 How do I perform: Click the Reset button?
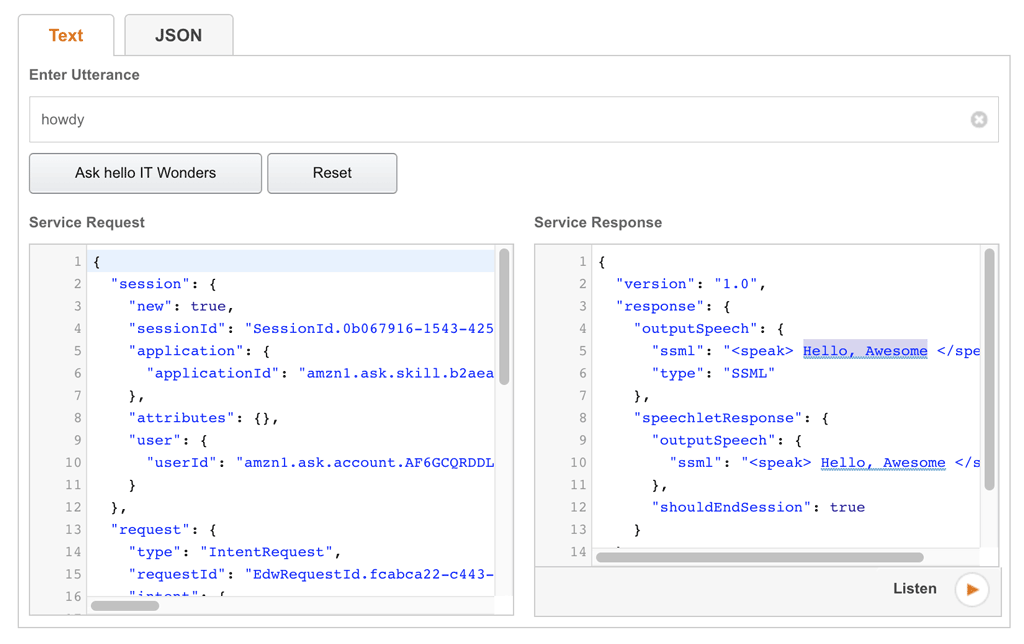click(x=332, y=173)
